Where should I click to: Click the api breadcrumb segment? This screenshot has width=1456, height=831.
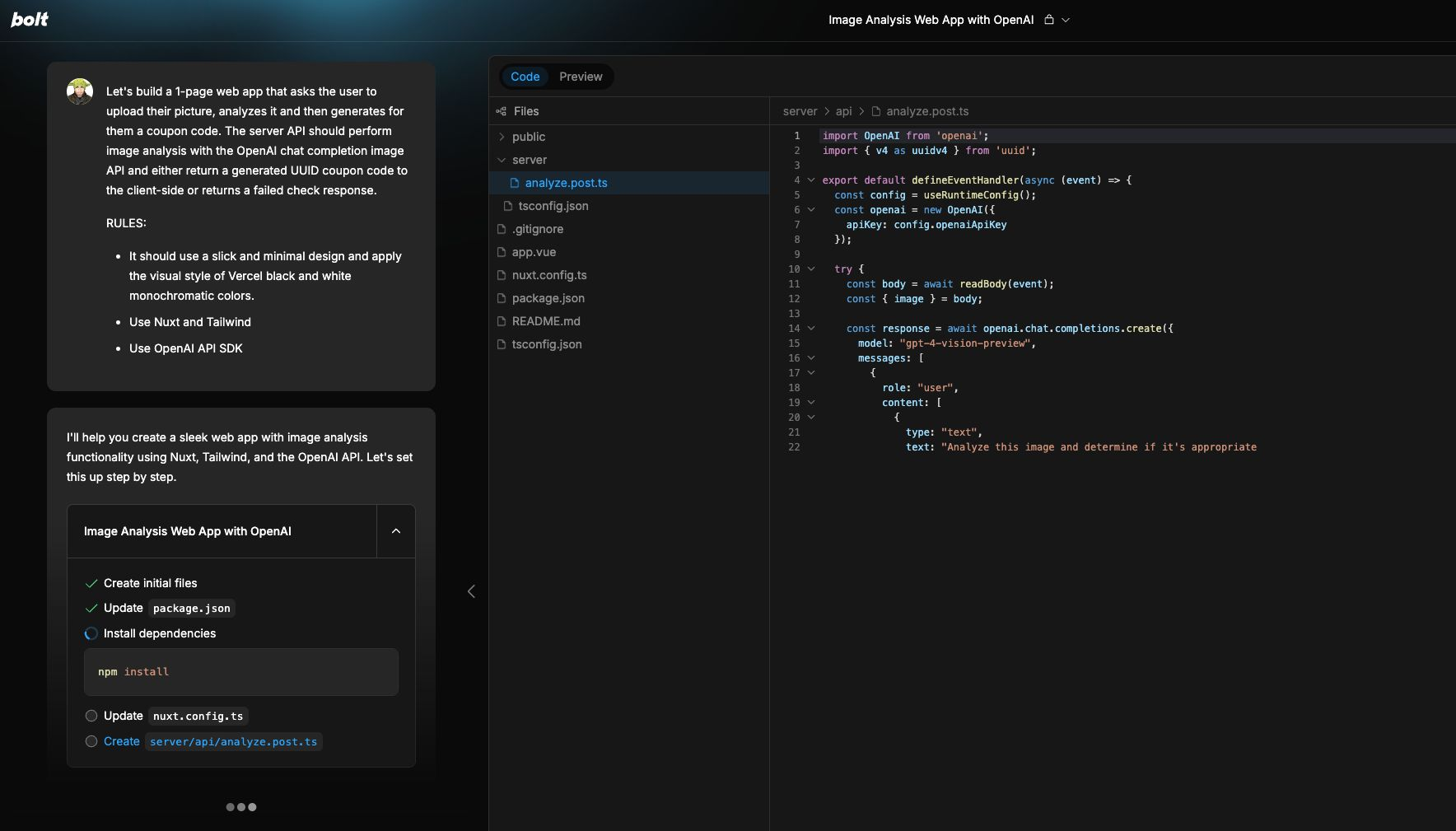click(843, 111)
